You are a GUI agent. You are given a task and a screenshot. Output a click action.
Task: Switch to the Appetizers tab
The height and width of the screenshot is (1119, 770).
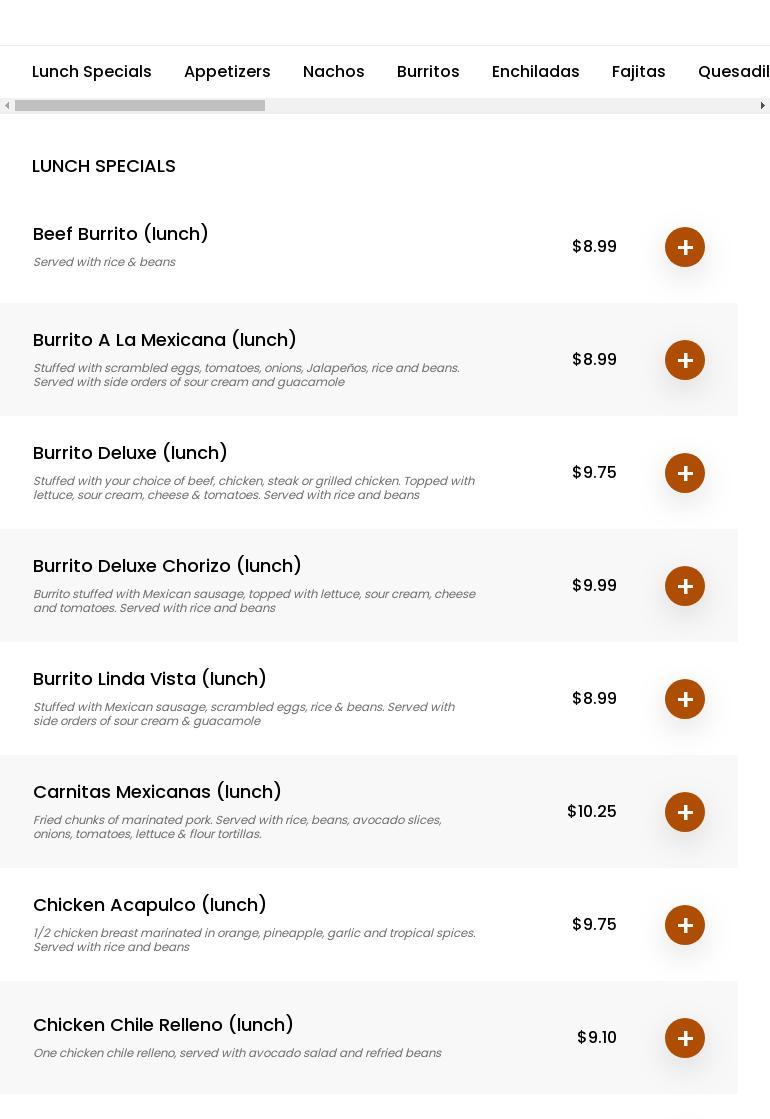pos(227,72)
